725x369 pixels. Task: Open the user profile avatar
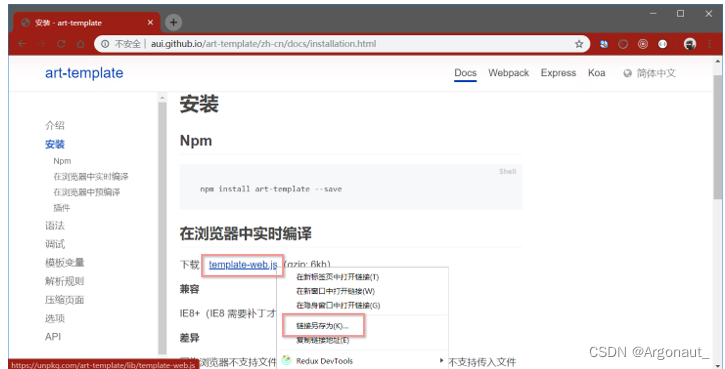tap(690, 44)
